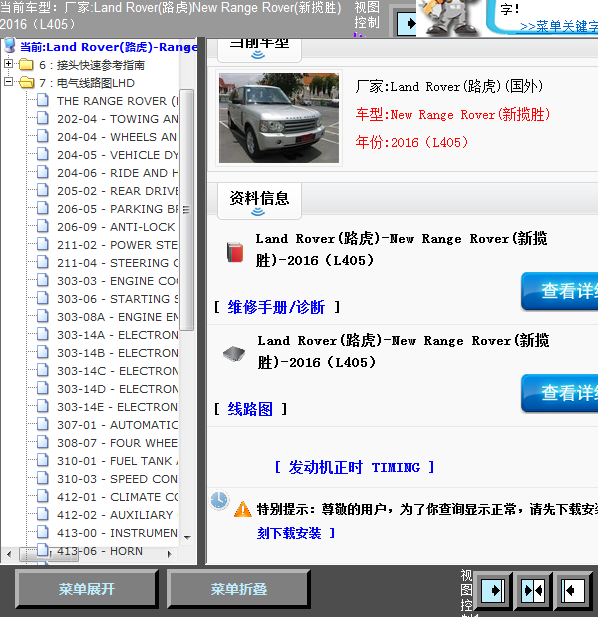Viewport: 598px width, 621px height.
Task: Open the 维修手册/诊断 link
Action: [x=276, y=307]
